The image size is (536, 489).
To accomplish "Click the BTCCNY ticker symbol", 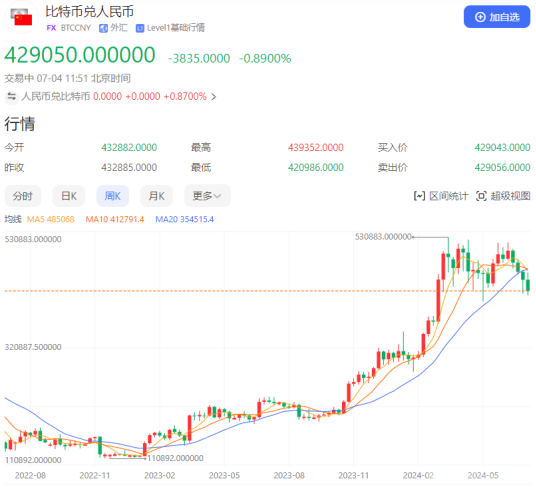I will point(76,28).
